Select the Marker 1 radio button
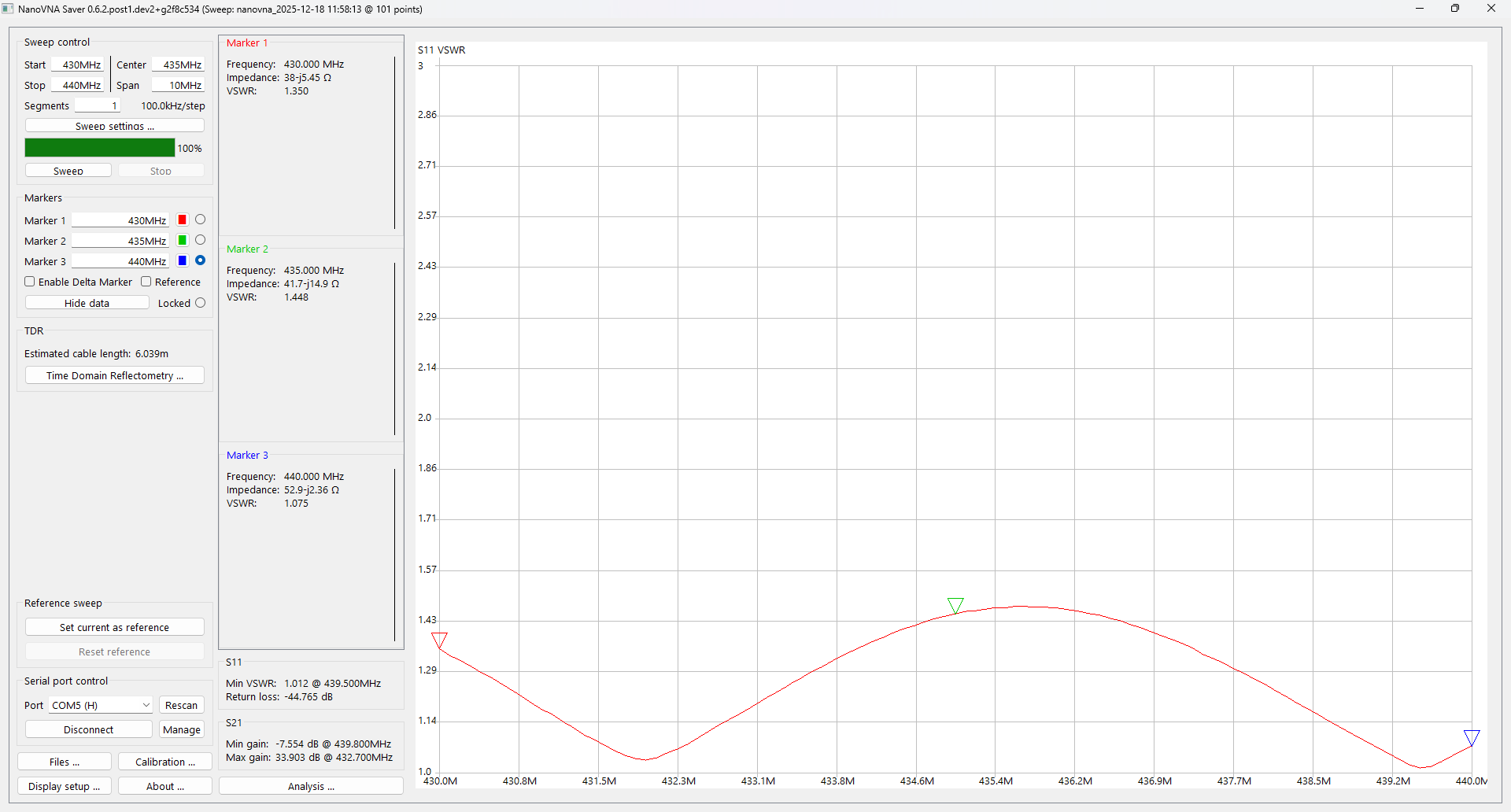Image resolution: width=1511 pixels, height=812 pixels. point(200,220)
